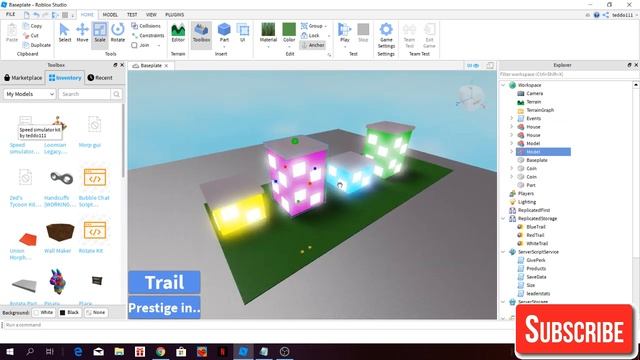Click the Play test button
The image size is (640, 360).
(344, 33)
